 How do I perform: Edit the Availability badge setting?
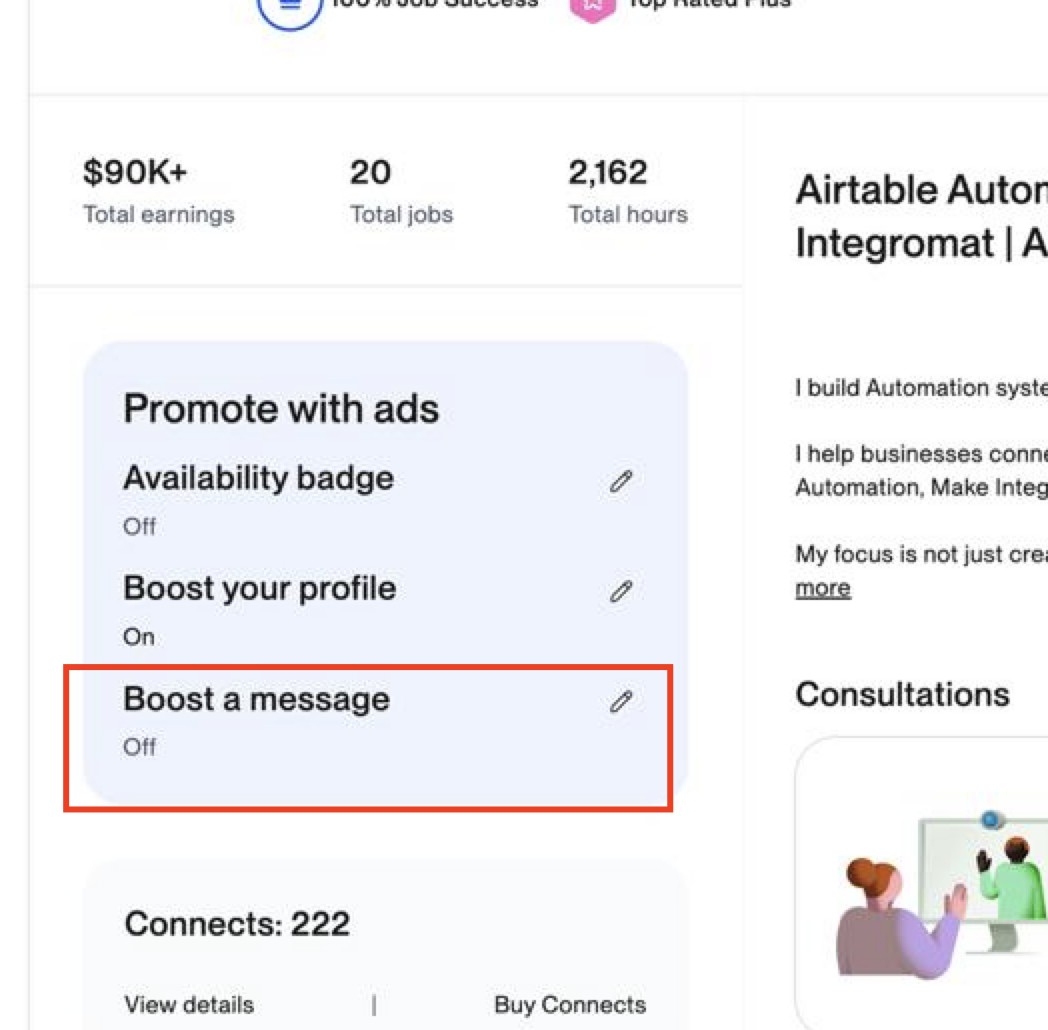click(x=621, y=481)
